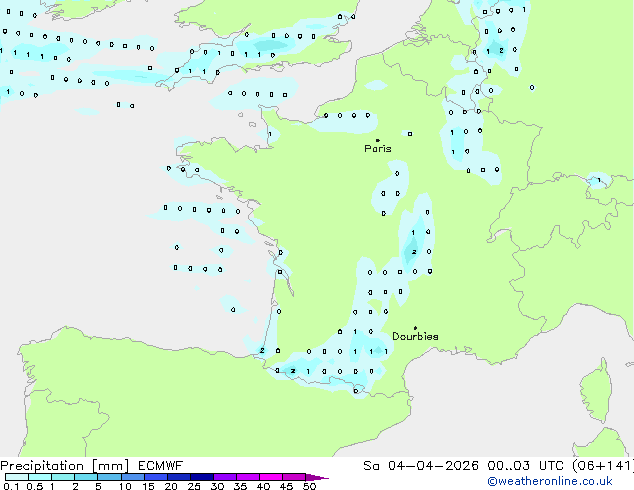Pick the purple legend swatch between 30 and 35
Image resolution: width=634 pixels, height=490 pixels.
[225, 477]
